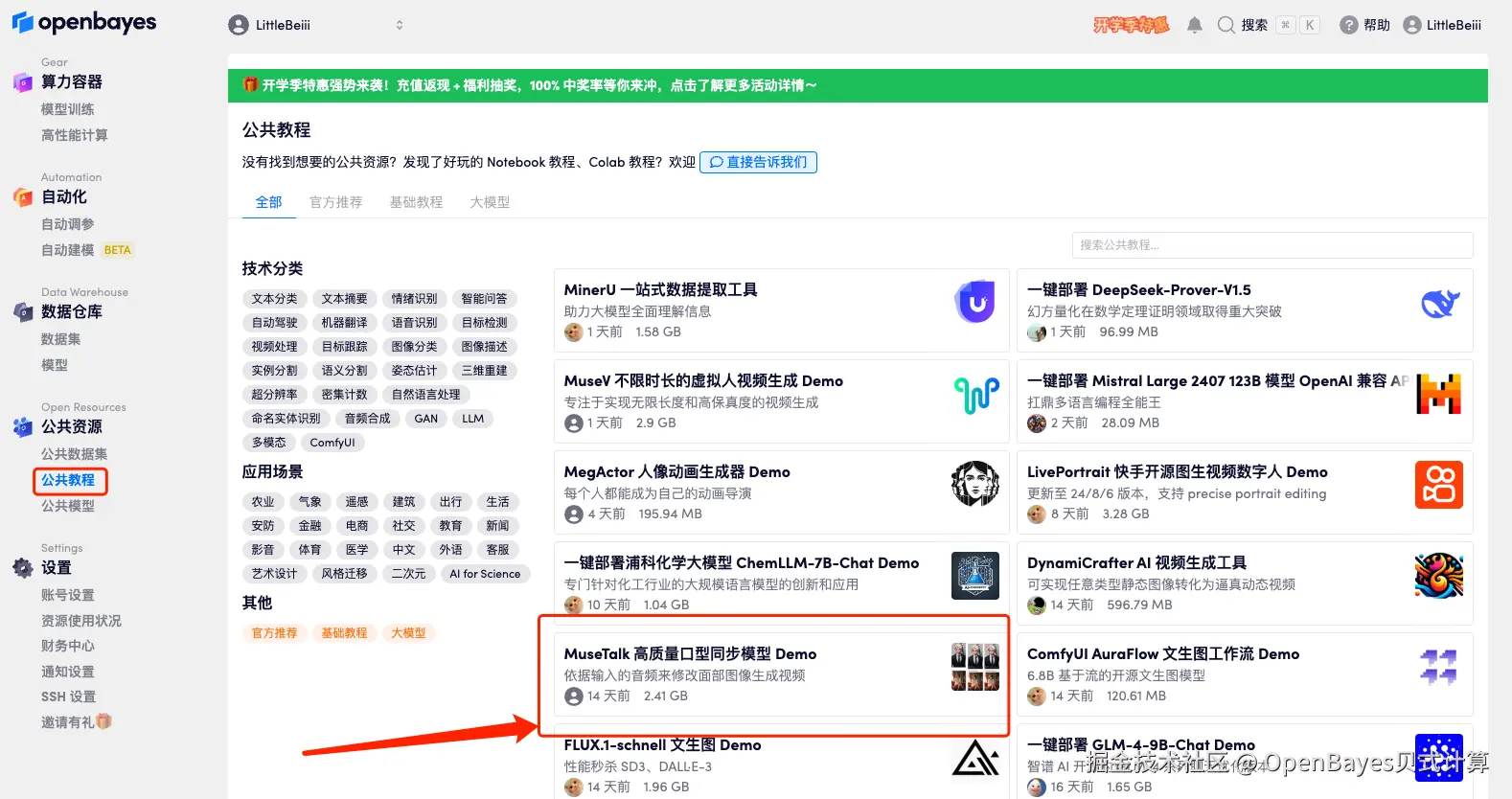Select the 多模态 tag
Screen dimensions: 1512x799
pos(269,443)
